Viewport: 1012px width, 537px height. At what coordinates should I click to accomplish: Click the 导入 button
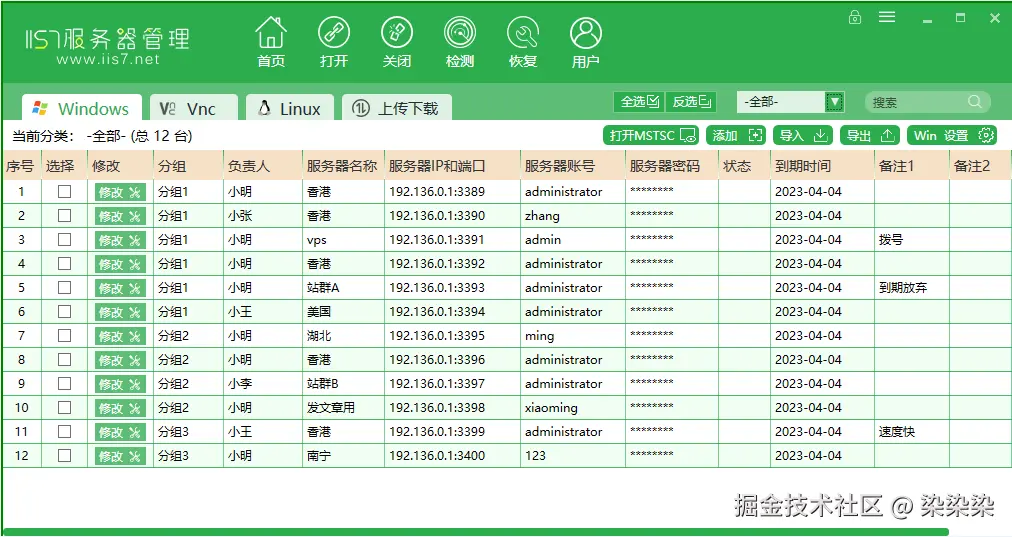[802, 136]
